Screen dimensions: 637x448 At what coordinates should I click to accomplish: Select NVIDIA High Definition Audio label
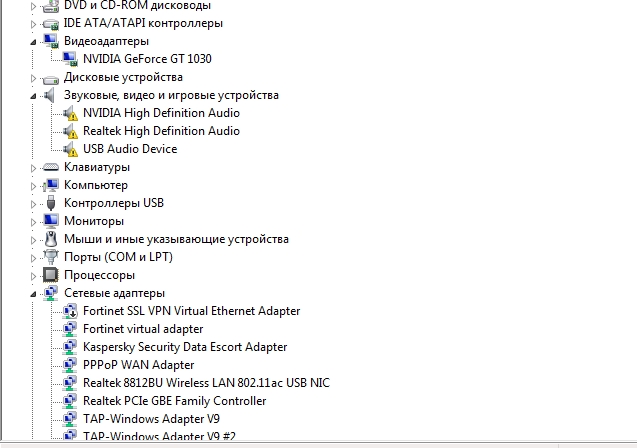coord(161,113)
